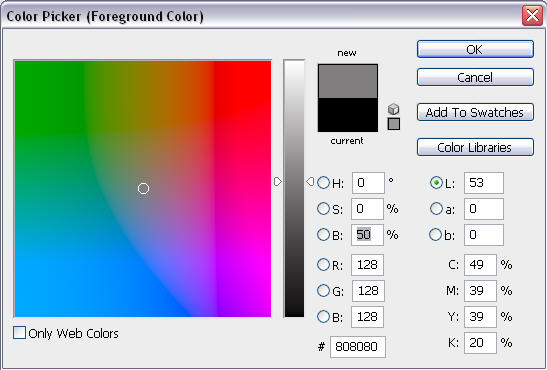Click the right slider arrow on the lightness strip
This screenshot has width=547, height=370.
tap(310, 182)
